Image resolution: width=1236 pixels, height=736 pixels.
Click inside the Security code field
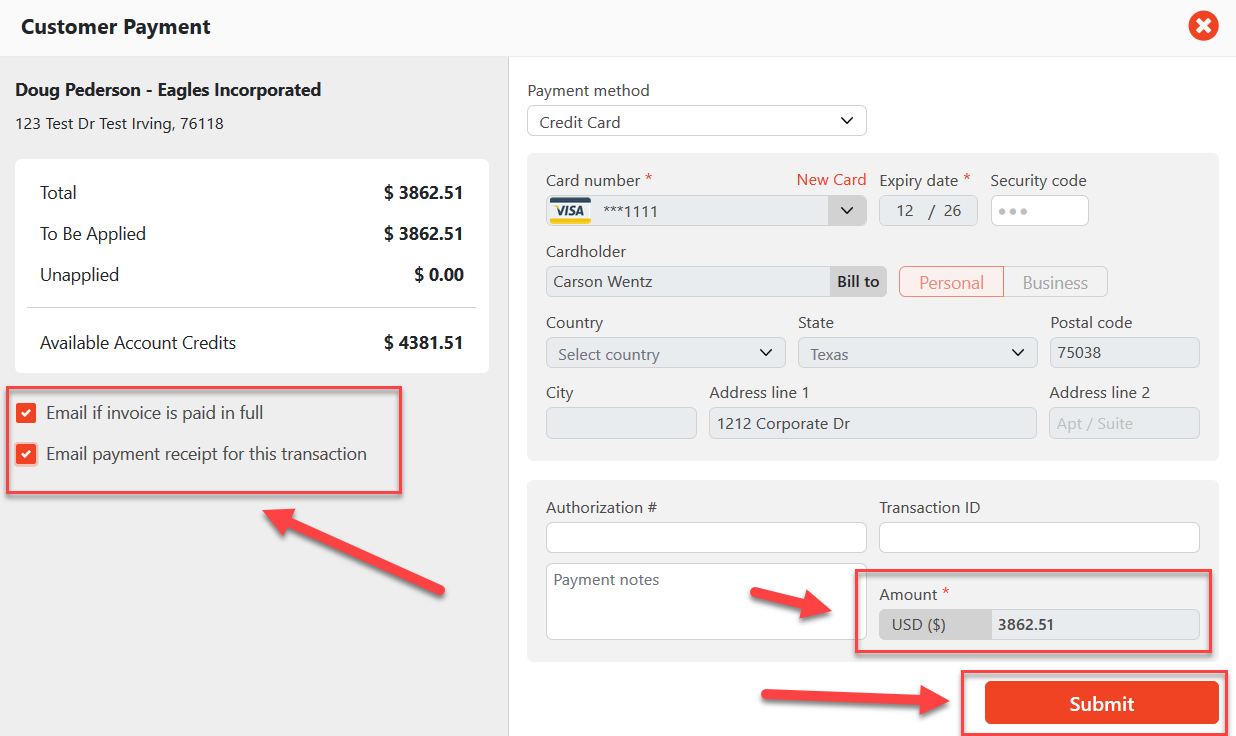point(1039,210)
